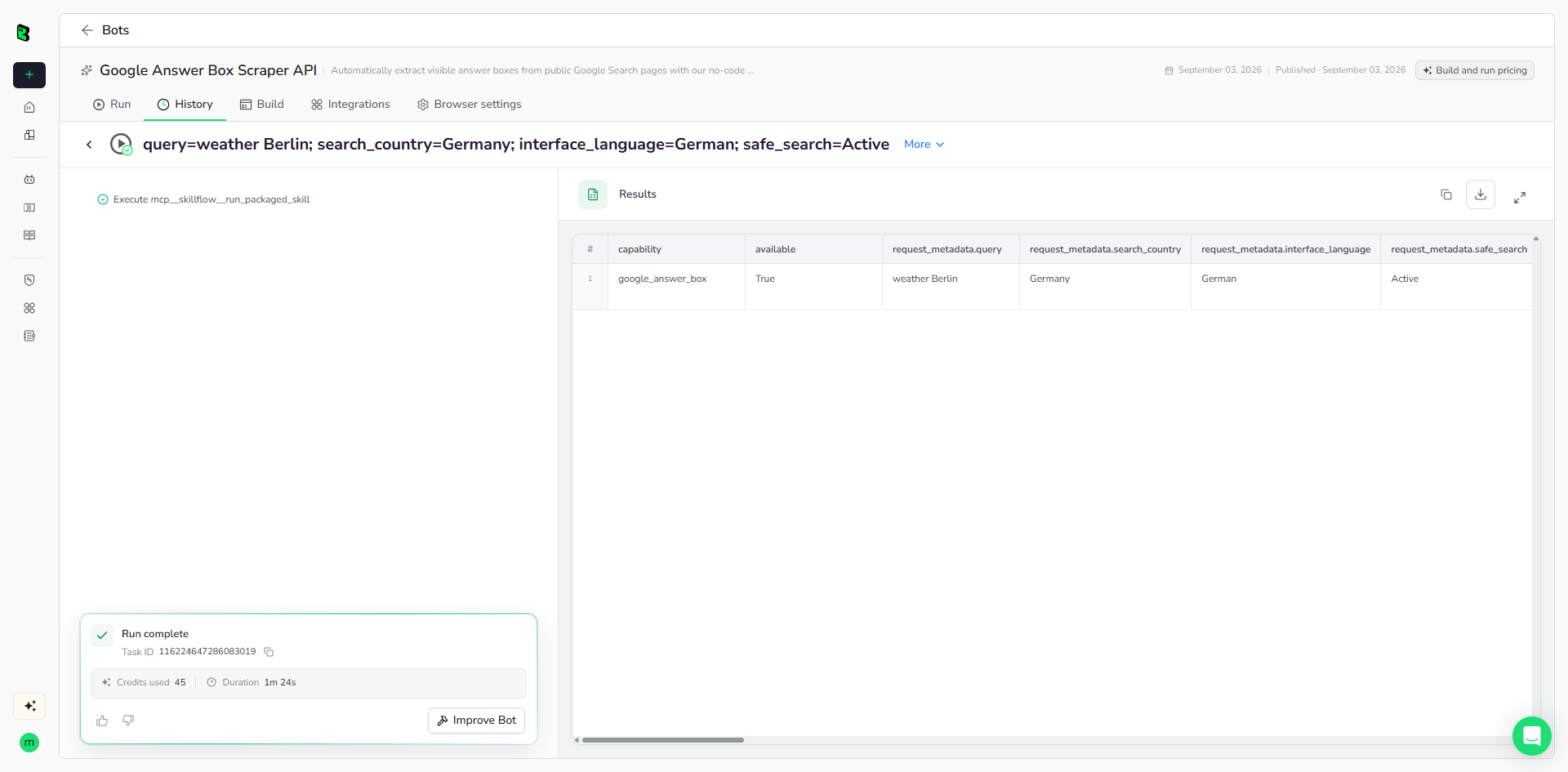Click the True cell in available column
1568x772 pixels.
click(x=813, y=287)
